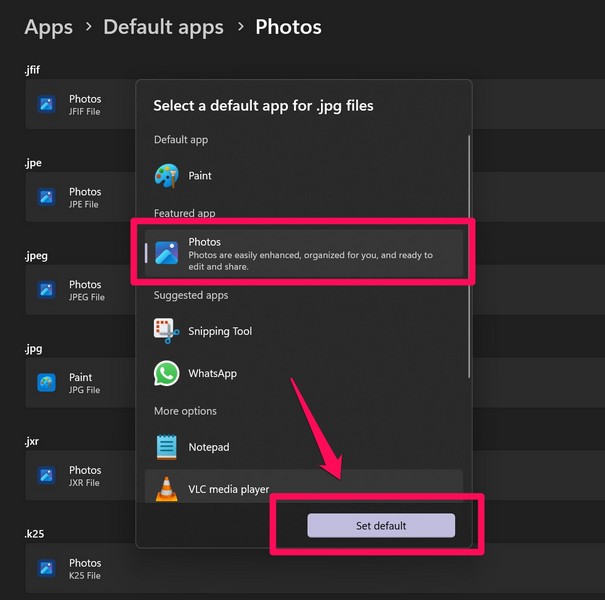Click the Paint app icon in dialog
Image resolution: width=605 pixels, height=600 pixels.
coord(166,176)
